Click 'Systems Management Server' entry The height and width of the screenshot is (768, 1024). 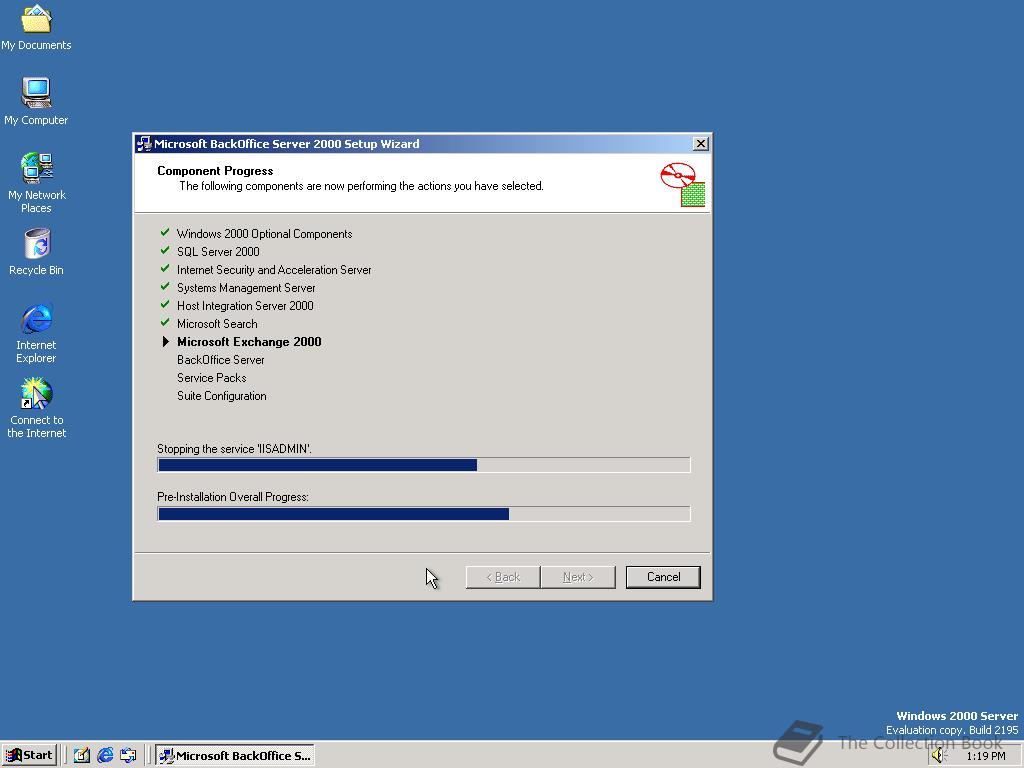tap(246, 288)
